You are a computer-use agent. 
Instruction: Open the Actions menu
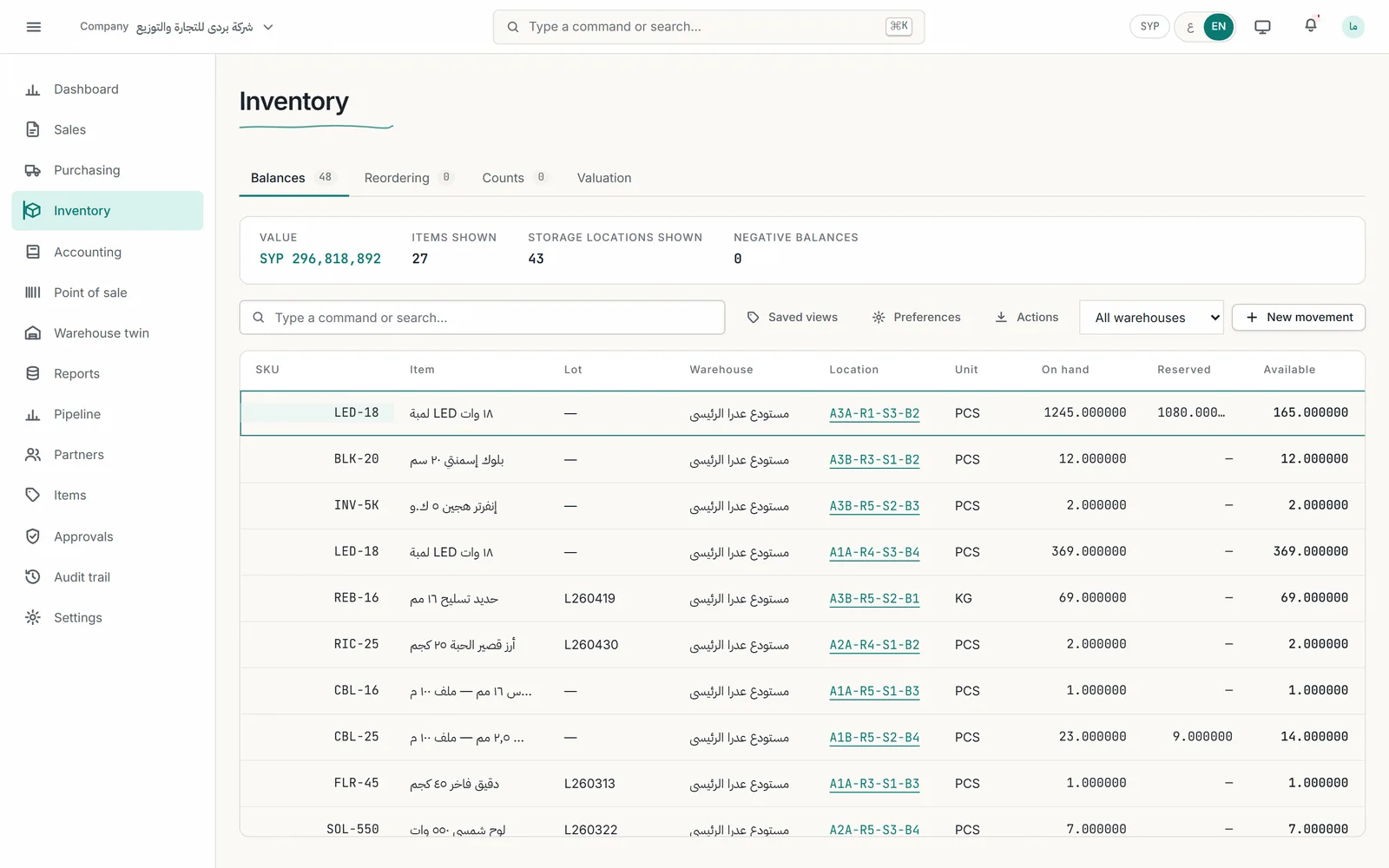1026,318
